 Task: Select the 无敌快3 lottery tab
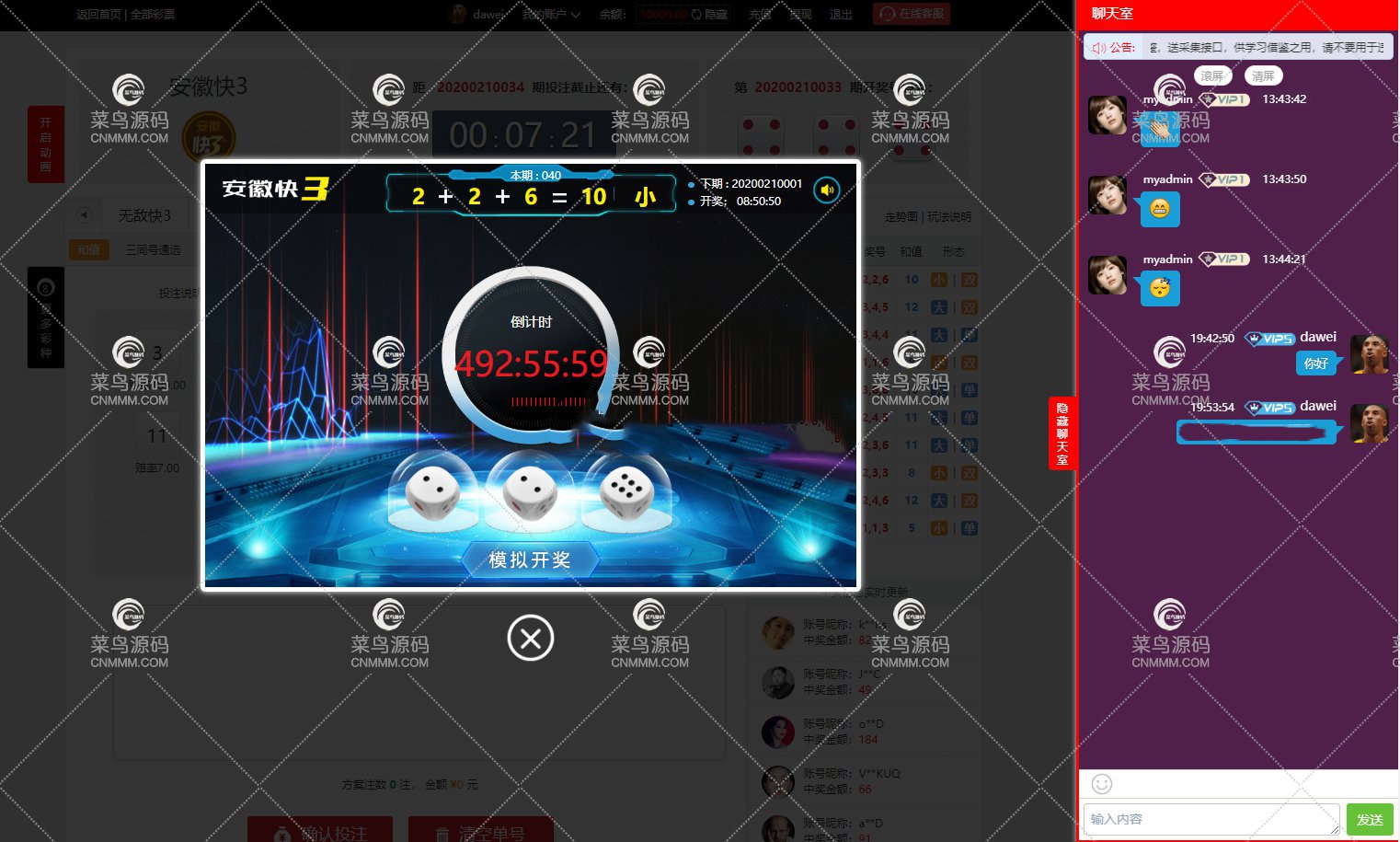(x=144, y=215)
